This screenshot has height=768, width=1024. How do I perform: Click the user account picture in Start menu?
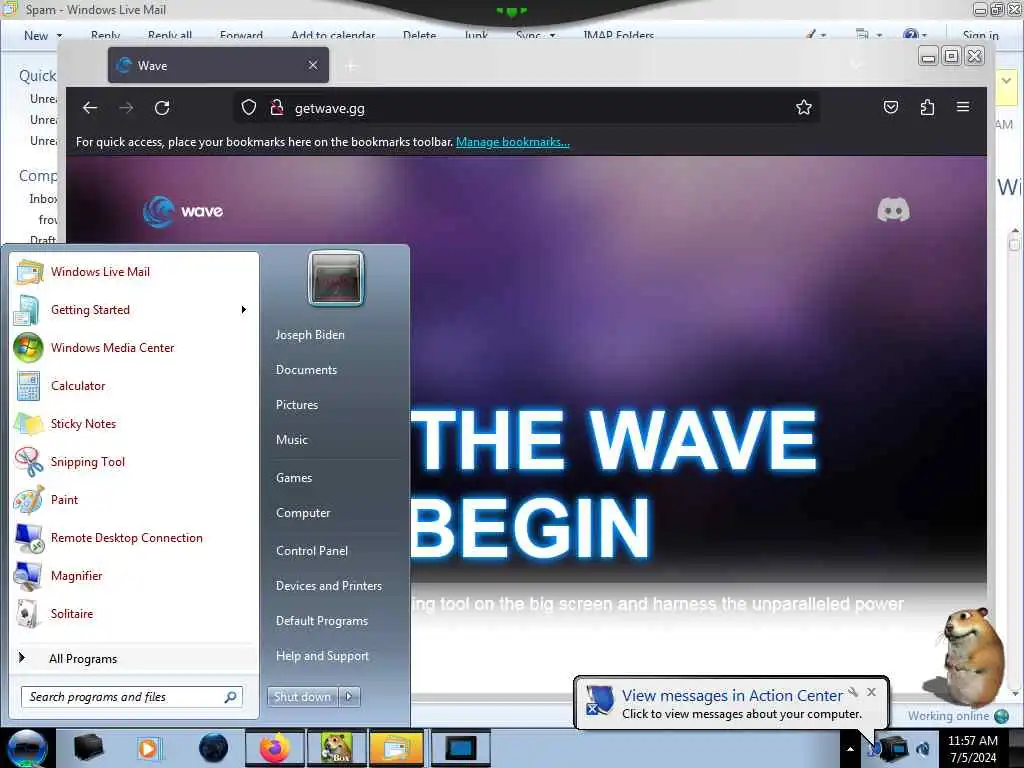[x=336, y=278]
